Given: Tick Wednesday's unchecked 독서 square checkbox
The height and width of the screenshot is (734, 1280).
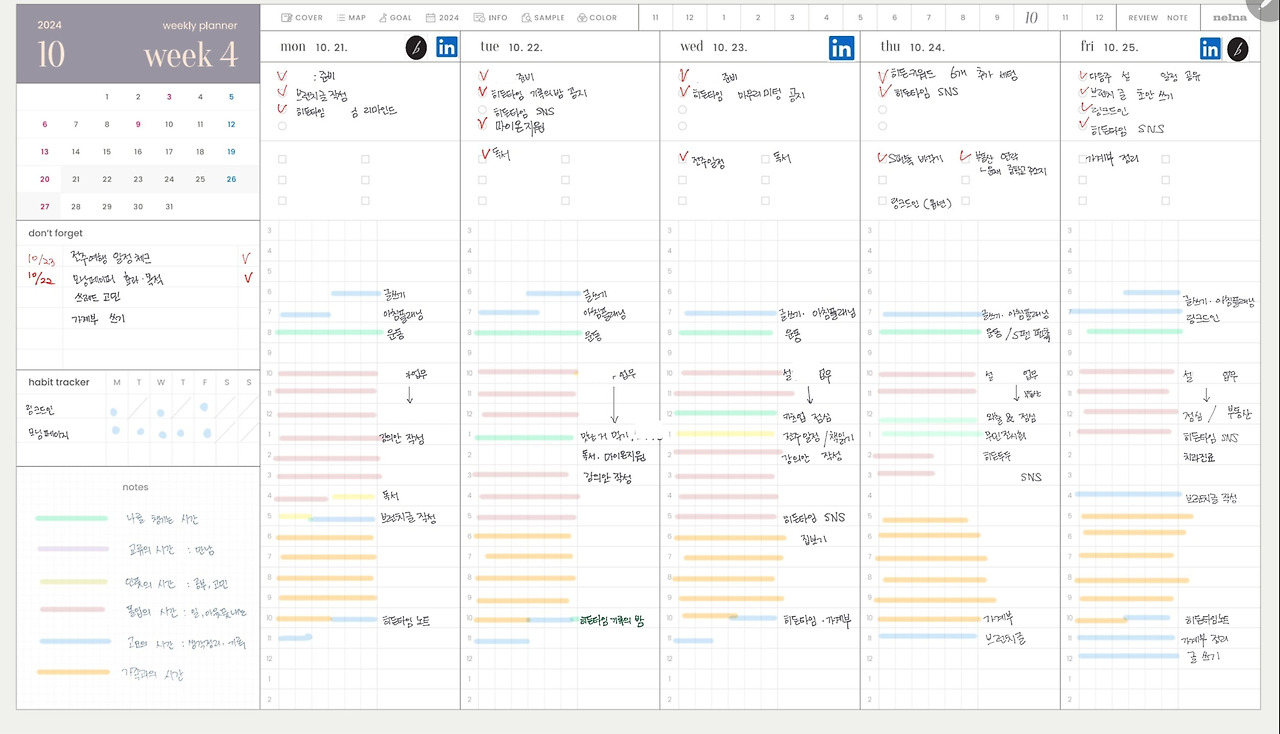Looking at the screenshot, I should pyautogui.click(x=765, y=158).
